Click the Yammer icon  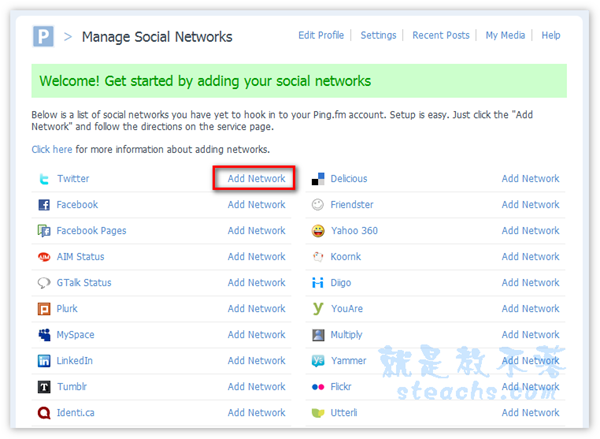click(x=318, y=361)
